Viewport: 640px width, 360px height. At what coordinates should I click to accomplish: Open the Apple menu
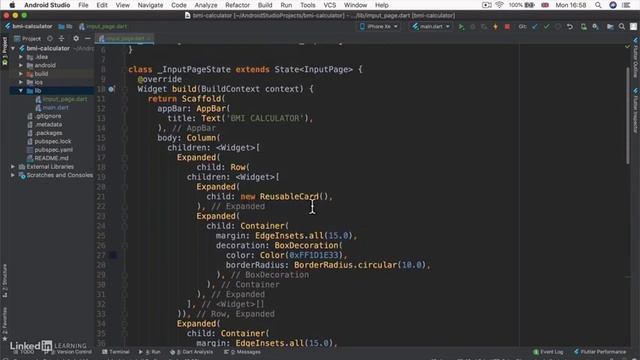[12, 5]
